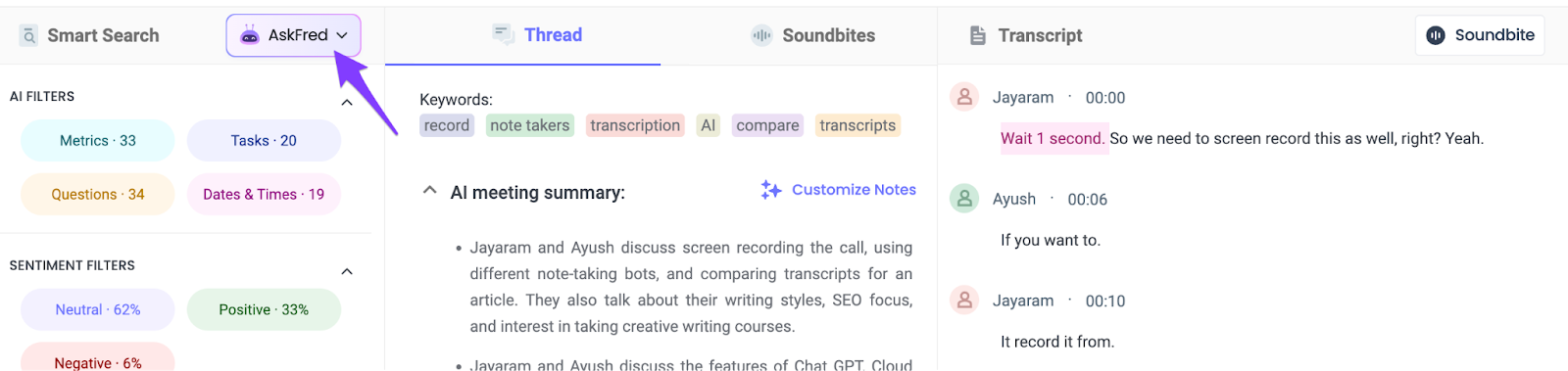Open the Customize Notes link

pyautogui.click(x=854, y=190)
